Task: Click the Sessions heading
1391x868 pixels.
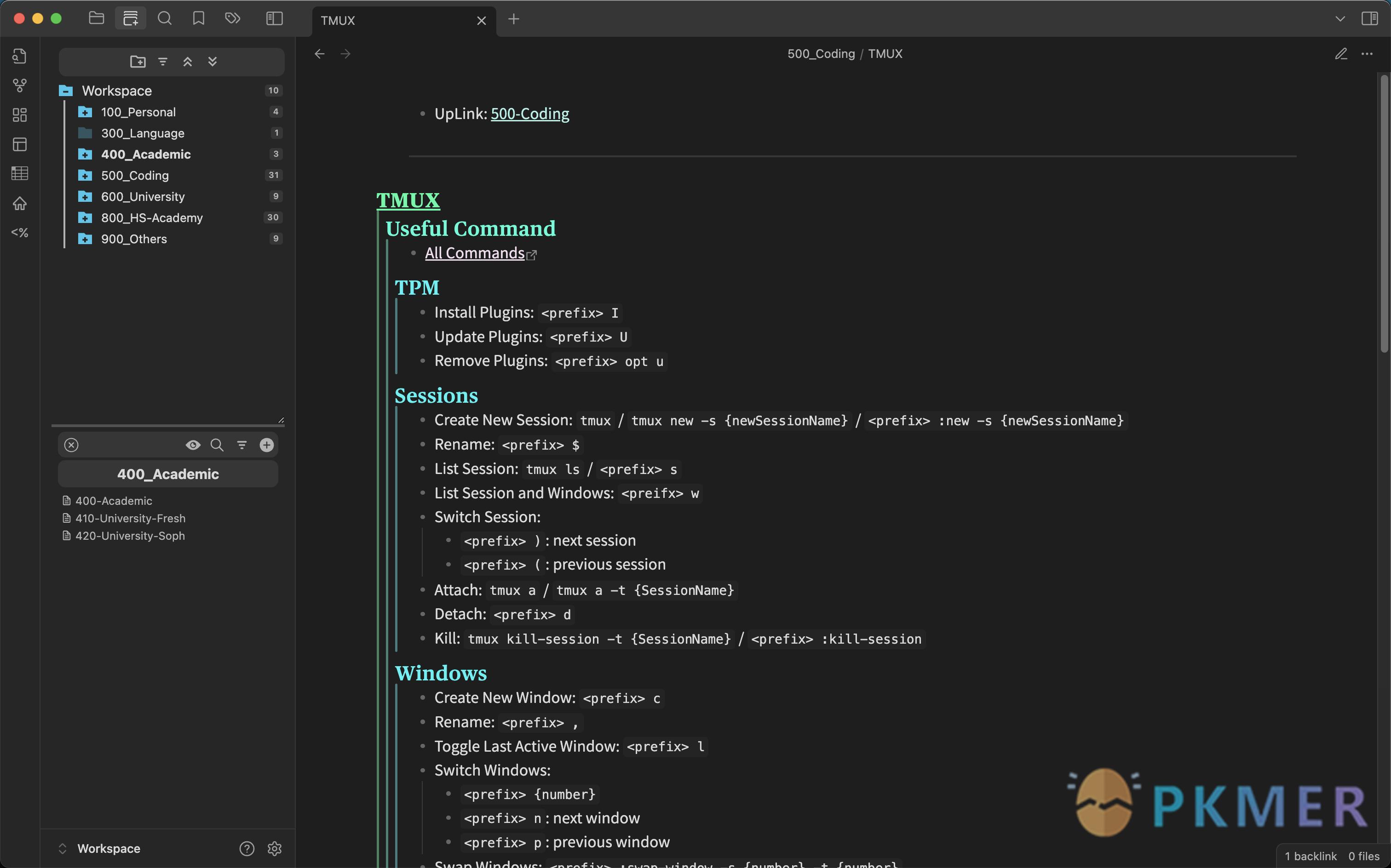Action: pyautogui.click(x=436, y=395)
